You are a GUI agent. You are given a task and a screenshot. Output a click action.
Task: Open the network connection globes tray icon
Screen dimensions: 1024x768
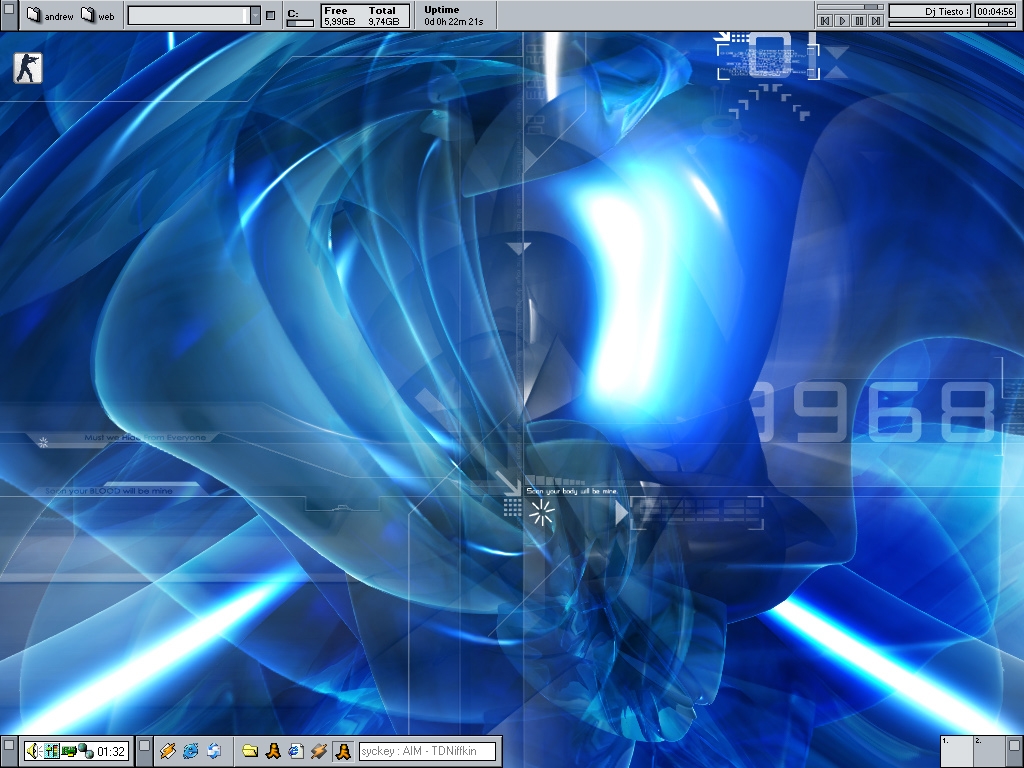point(86,751)
